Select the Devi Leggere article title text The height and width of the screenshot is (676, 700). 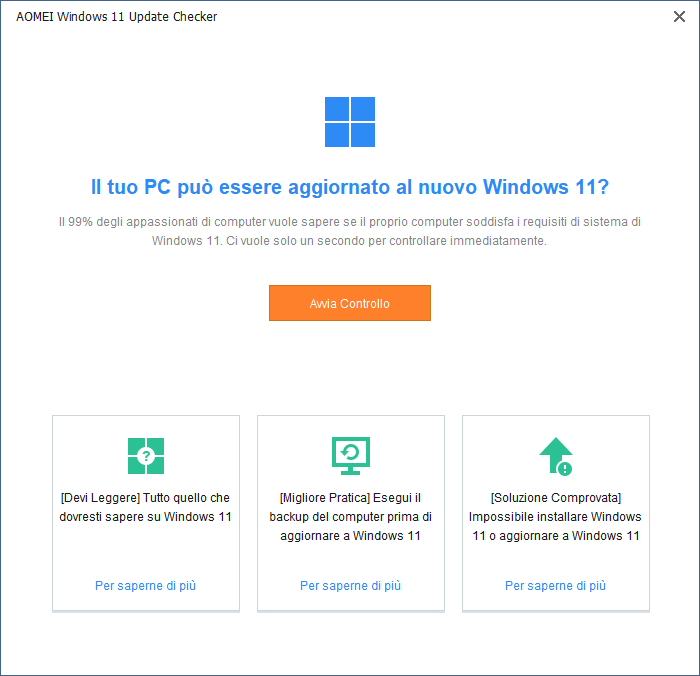[146, 507]
